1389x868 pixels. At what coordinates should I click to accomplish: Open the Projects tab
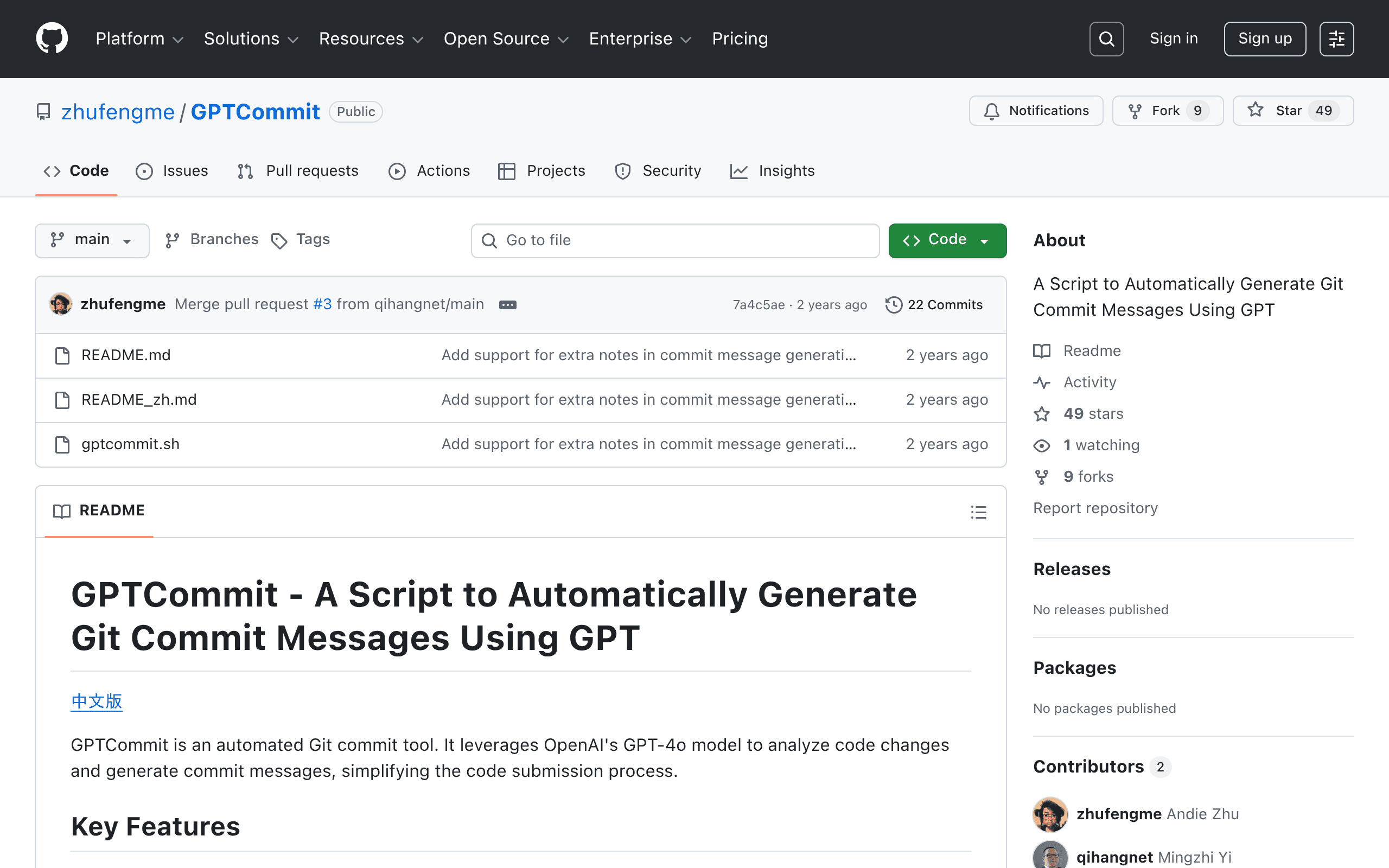[x=542, y=171]
